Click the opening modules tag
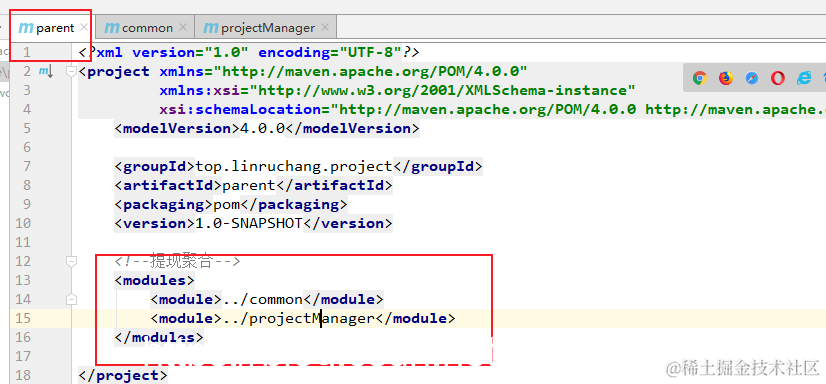The width and height of the screenshot is (826, 384). (x=155, y=280)
